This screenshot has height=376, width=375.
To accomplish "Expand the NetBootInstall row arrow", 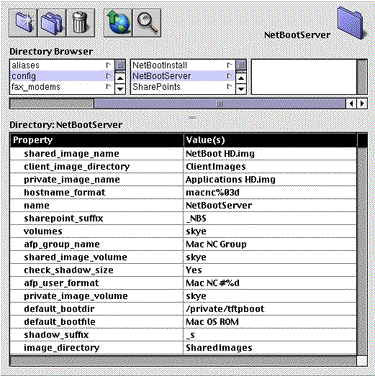I will click(x=229, y=65).
